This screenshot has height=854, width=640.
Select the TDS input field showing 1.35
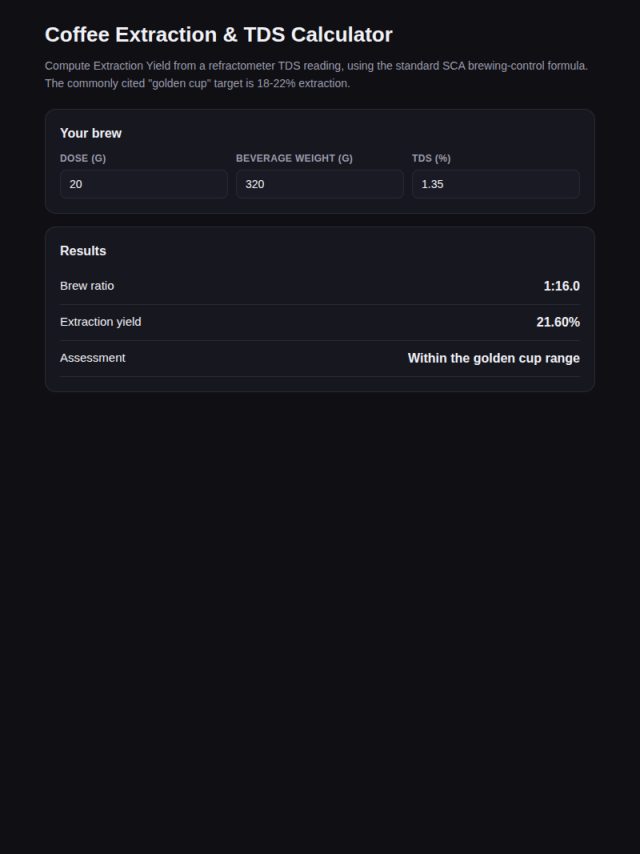pos(496,184)
